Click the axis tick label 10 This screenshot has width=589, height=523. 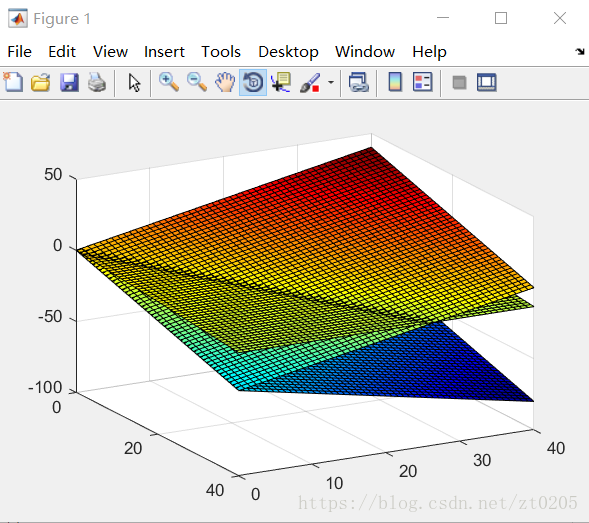(x=334, y=484)
